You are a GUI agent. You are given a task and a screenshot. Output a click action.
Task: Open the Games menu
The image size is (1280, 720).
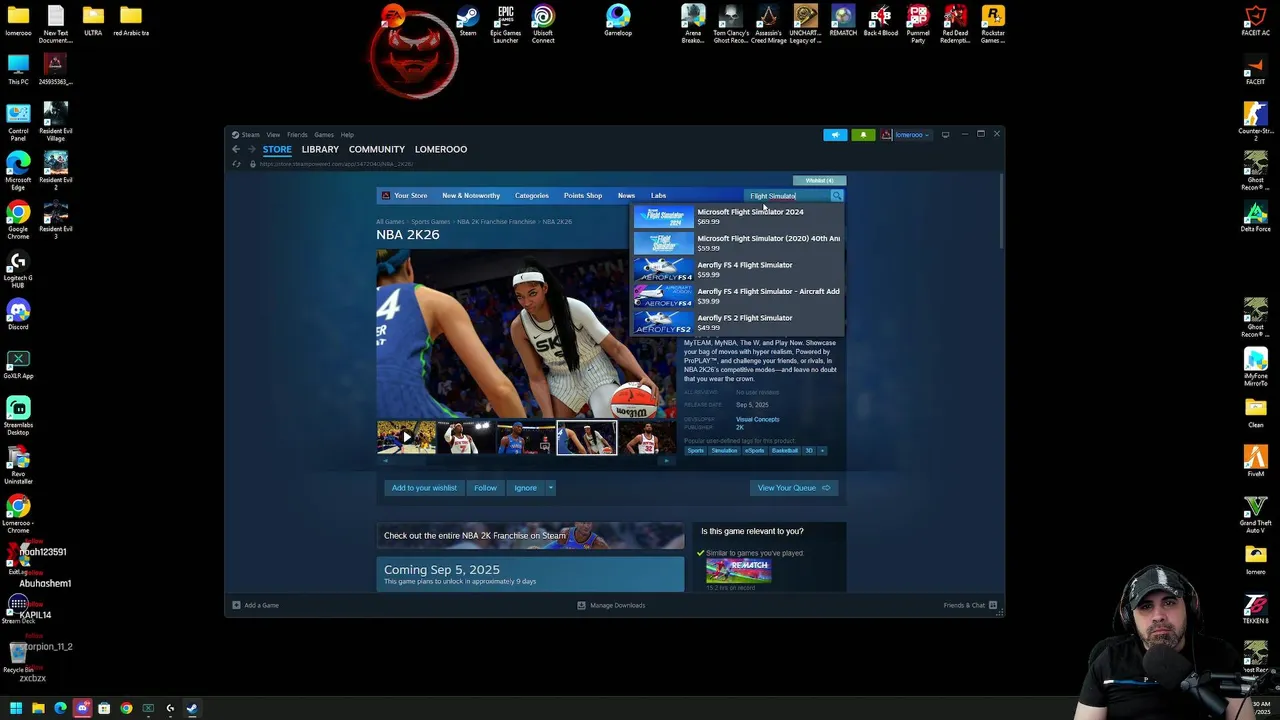324,135
